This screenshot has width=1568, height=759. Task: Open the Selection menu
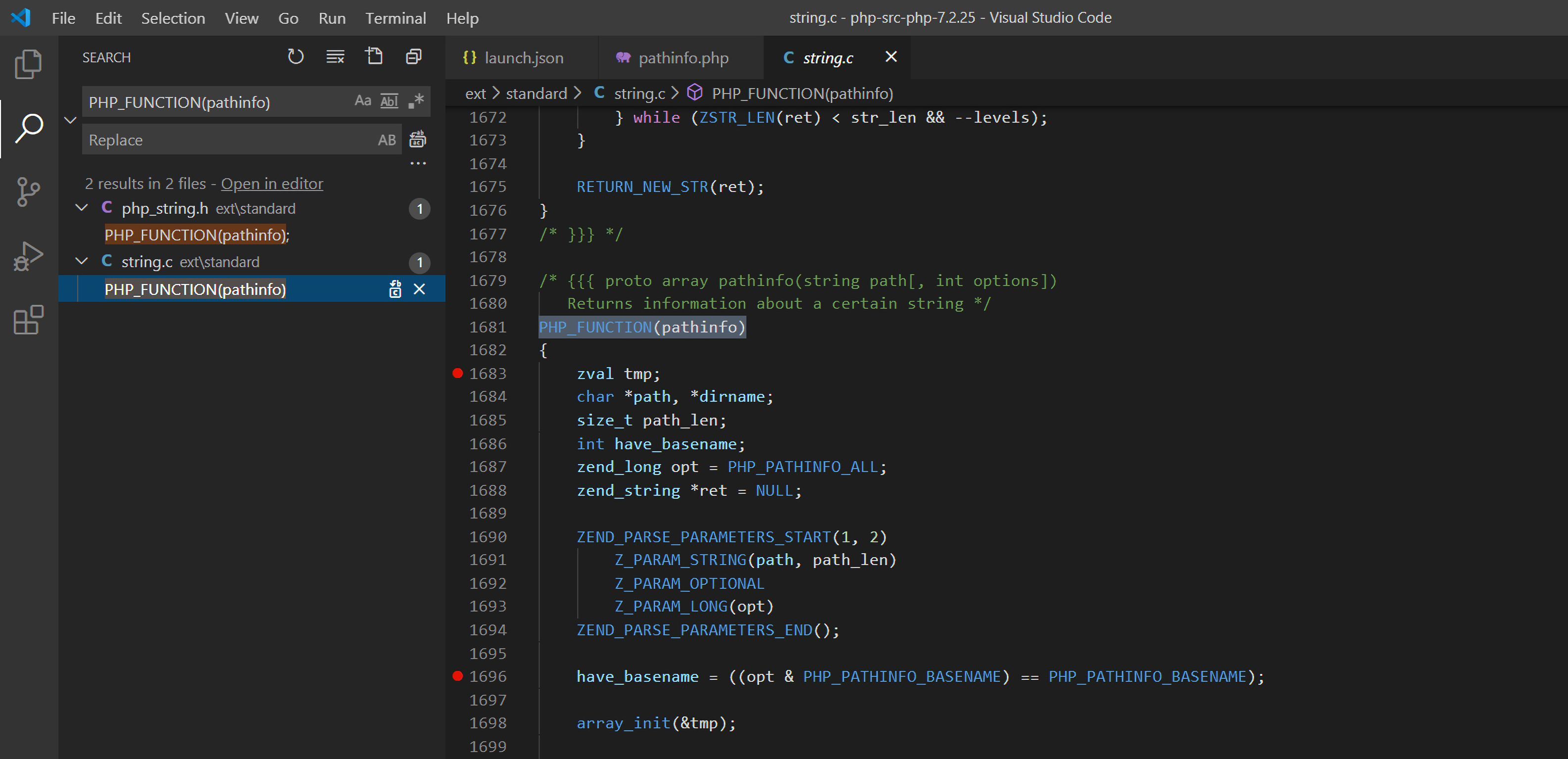click(x=173, y=18)
